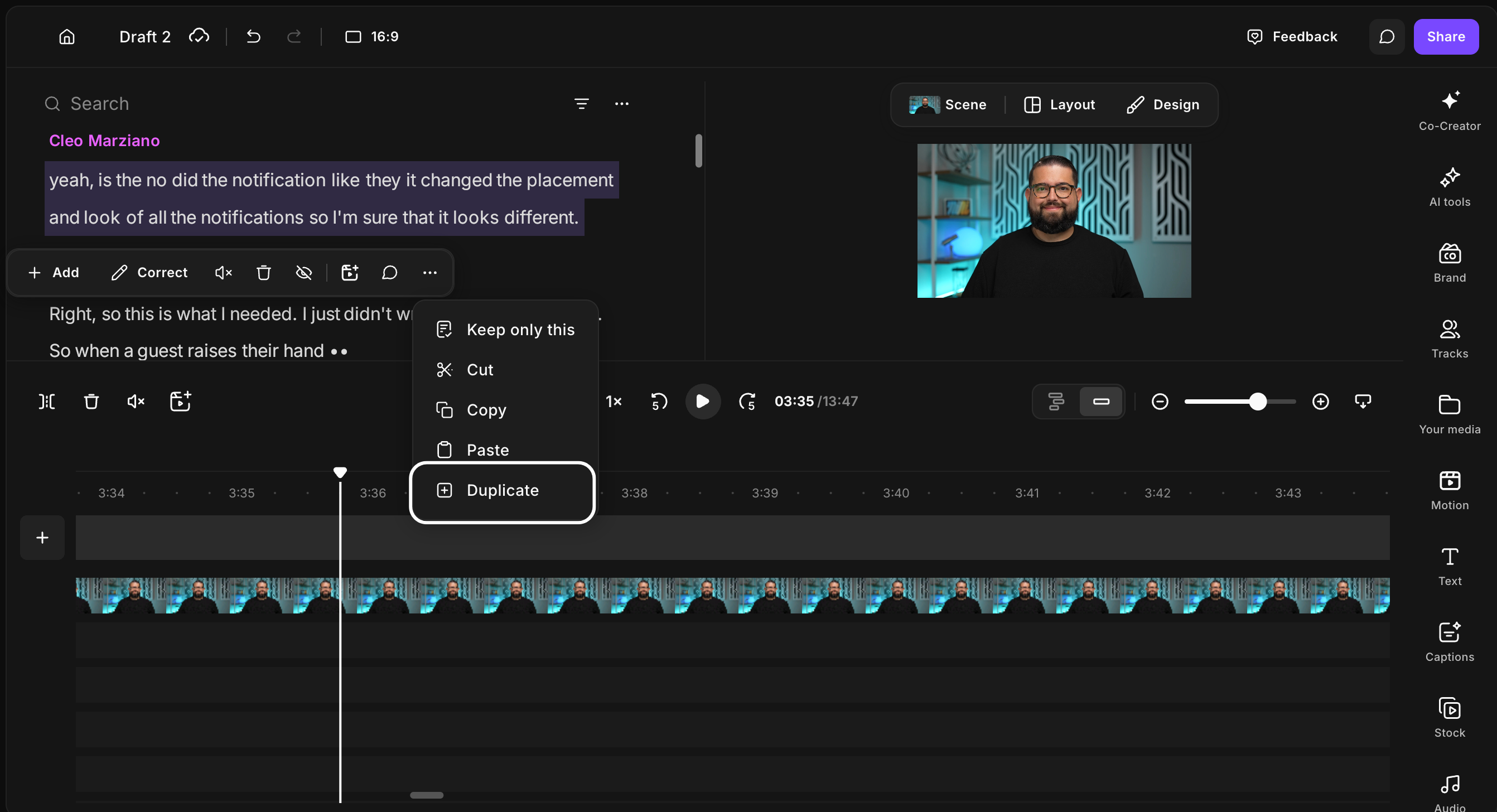Image resolution: width=1497 pixels, height=812 pixels.
Task: Switch to collapsed timeline view toggle
Action: pyautogui.click(x=1100, y=401)
